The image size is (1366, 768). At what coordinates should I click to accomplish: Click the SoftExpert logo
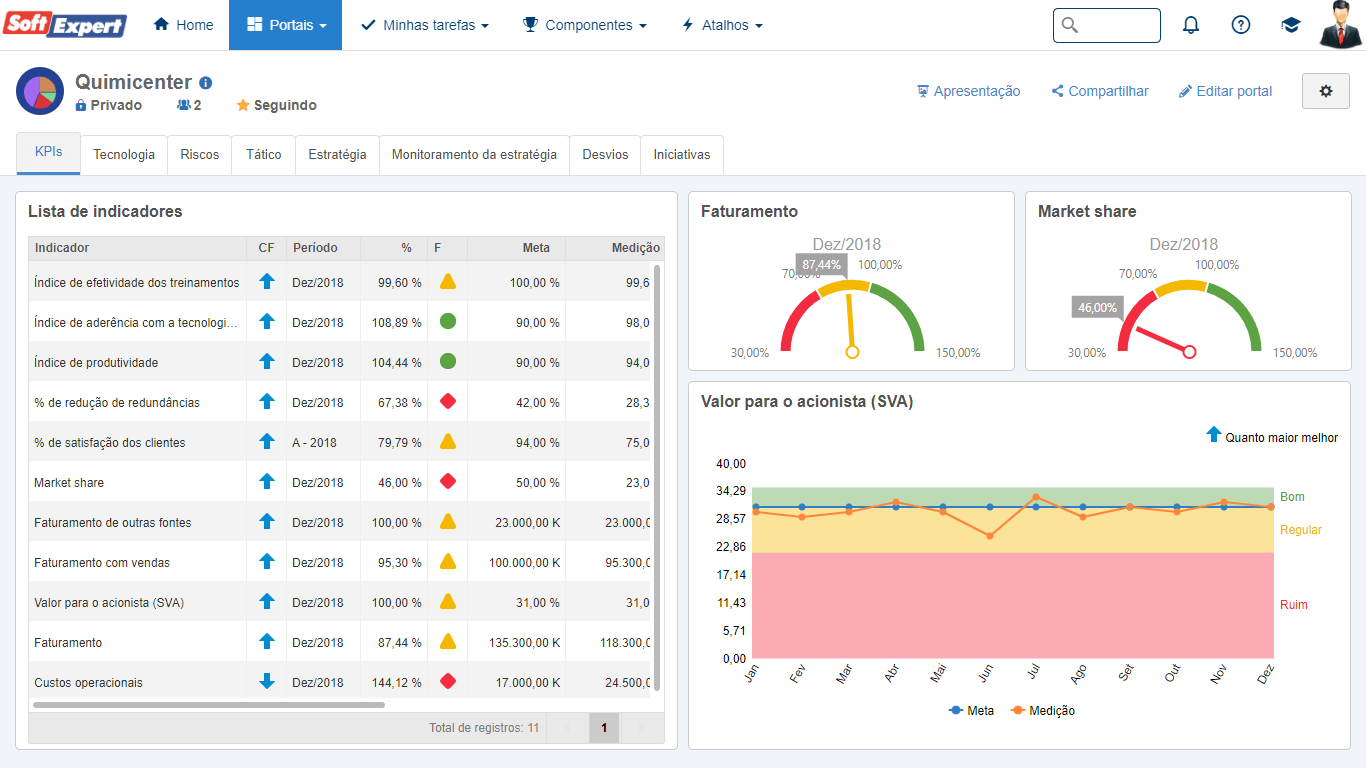(x=64, y=25)
